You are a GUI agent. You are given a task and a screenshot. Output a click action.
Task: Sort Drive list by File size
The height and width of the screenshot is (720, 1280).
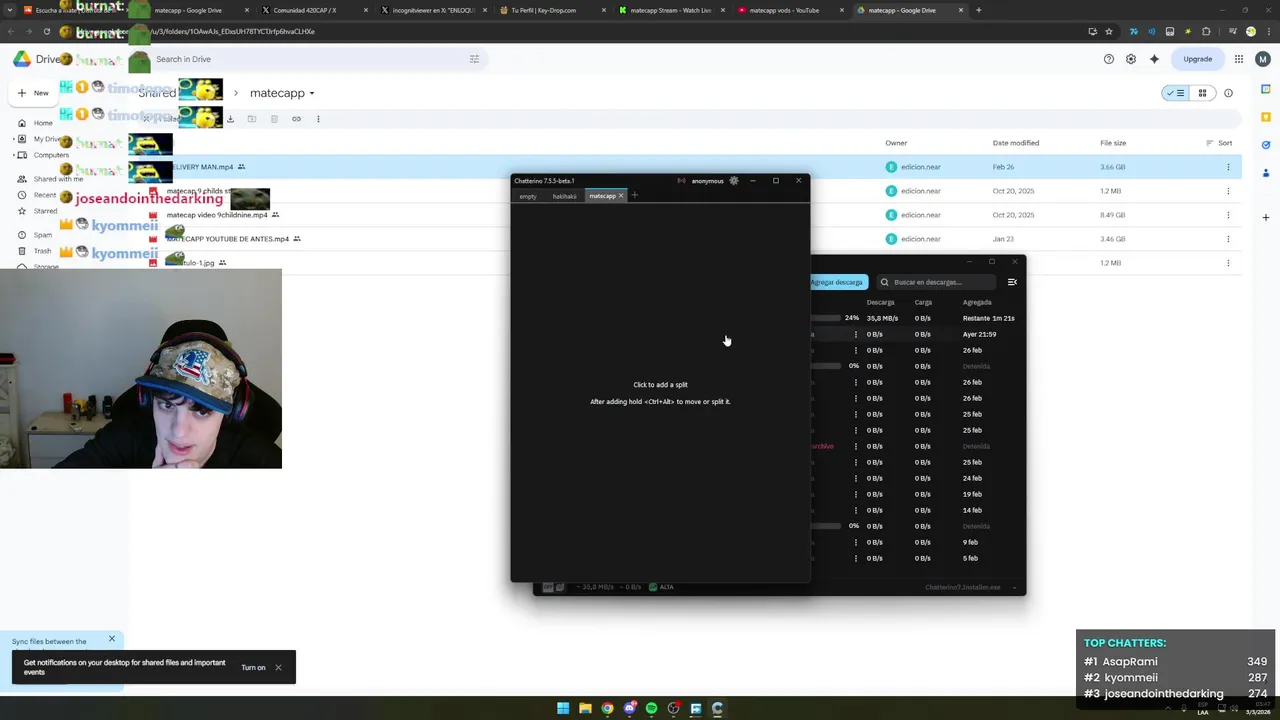click(x=1113, y=143)
